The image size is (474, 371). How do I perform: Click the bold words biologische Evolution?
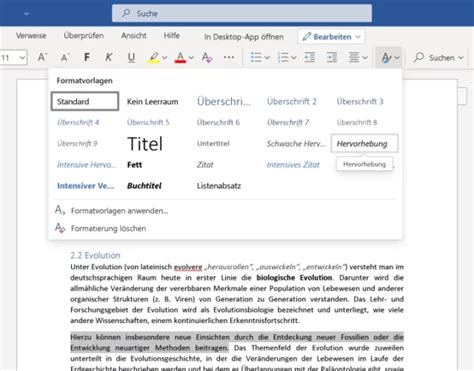tap(294, 278)
